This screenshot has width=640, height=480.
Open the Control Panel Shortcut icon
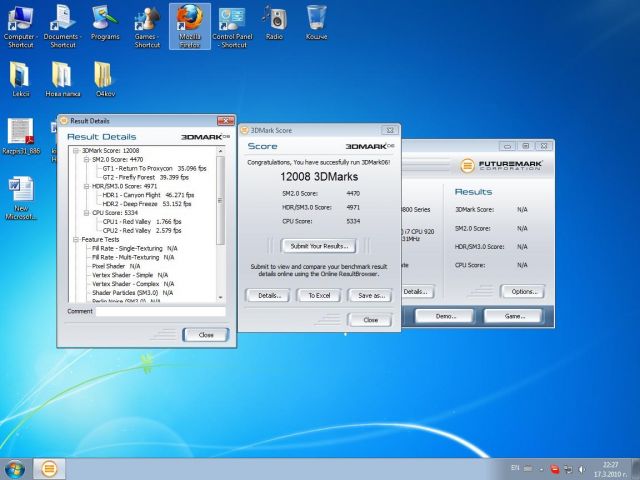(232, 25)
